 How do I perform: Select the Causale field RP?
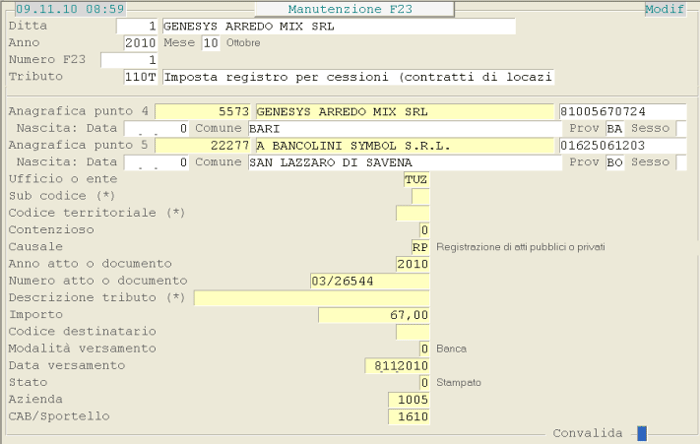pos(420,247)
